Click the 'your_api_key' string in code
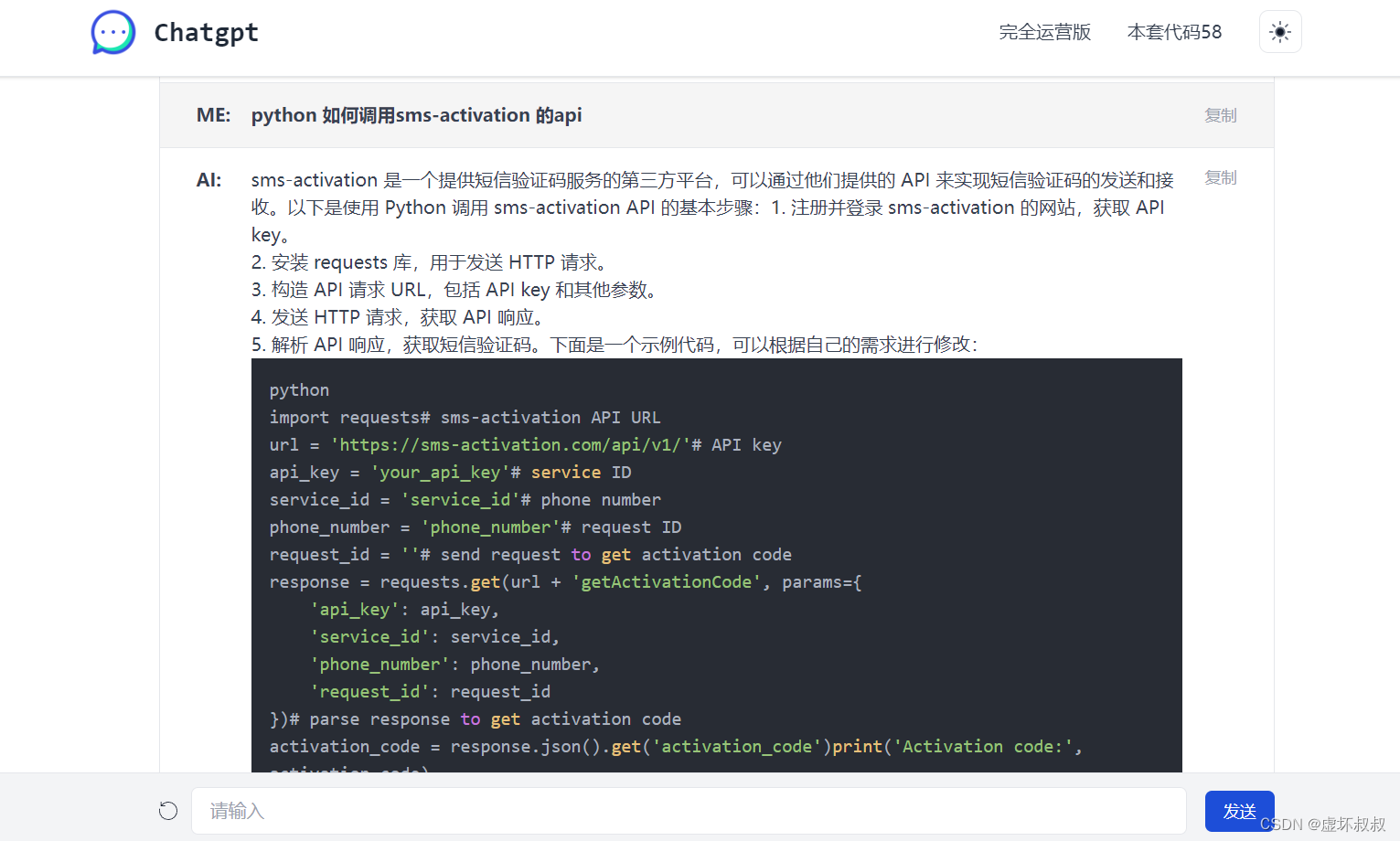The width and height of the screenshot is (1400, 841). pos(439,473)
